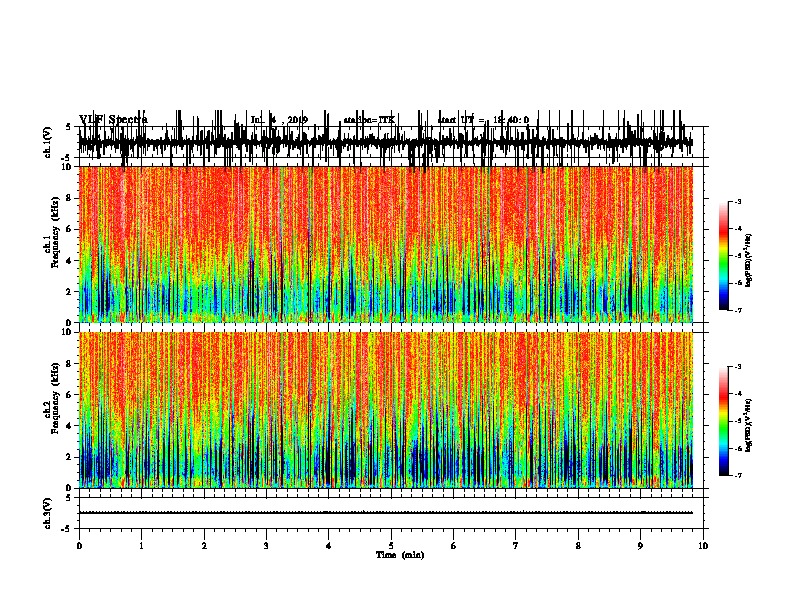Click time axis tick label 2
The width and height of the screenshot is (792, 612).
[204, 546]
